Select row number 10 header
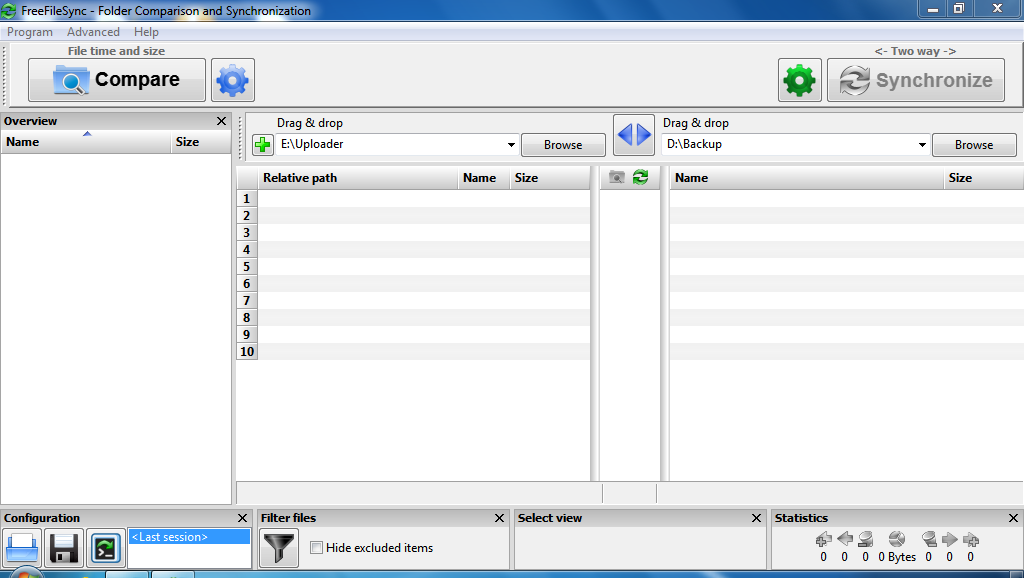The image size is (1024, 578). coord(247,351)
